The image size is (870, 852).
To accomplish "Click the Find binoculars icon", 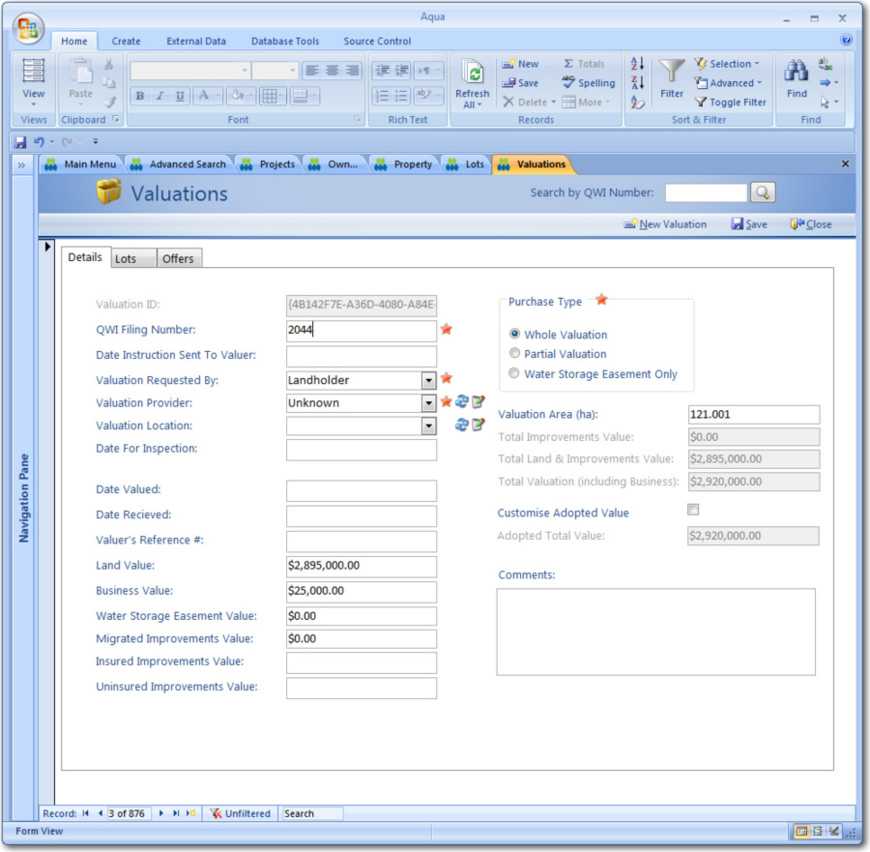I will click(x=796, y=72).
